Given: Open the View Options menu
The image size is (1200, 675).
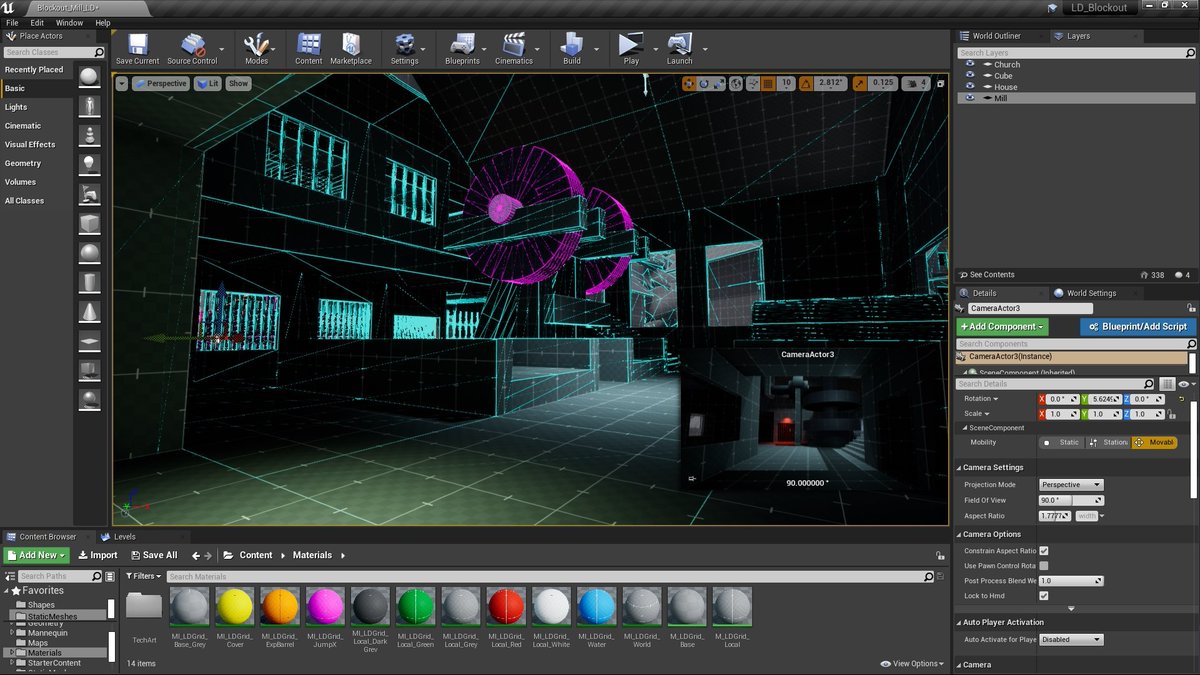Looking at the screenshot, I should (911, 663).
